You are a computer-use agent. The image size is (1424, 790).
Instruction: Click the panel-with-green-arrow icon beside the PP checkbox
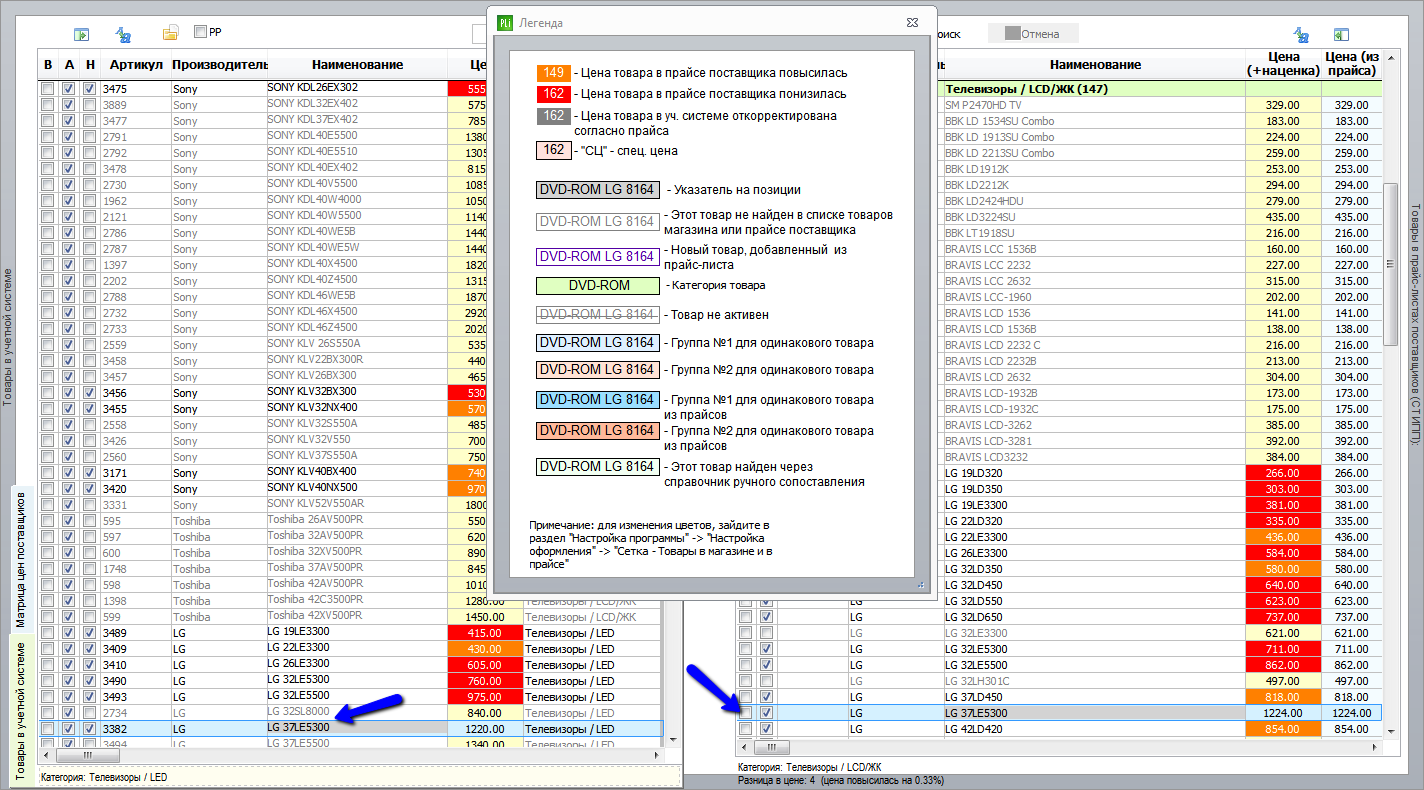(81, 34)
